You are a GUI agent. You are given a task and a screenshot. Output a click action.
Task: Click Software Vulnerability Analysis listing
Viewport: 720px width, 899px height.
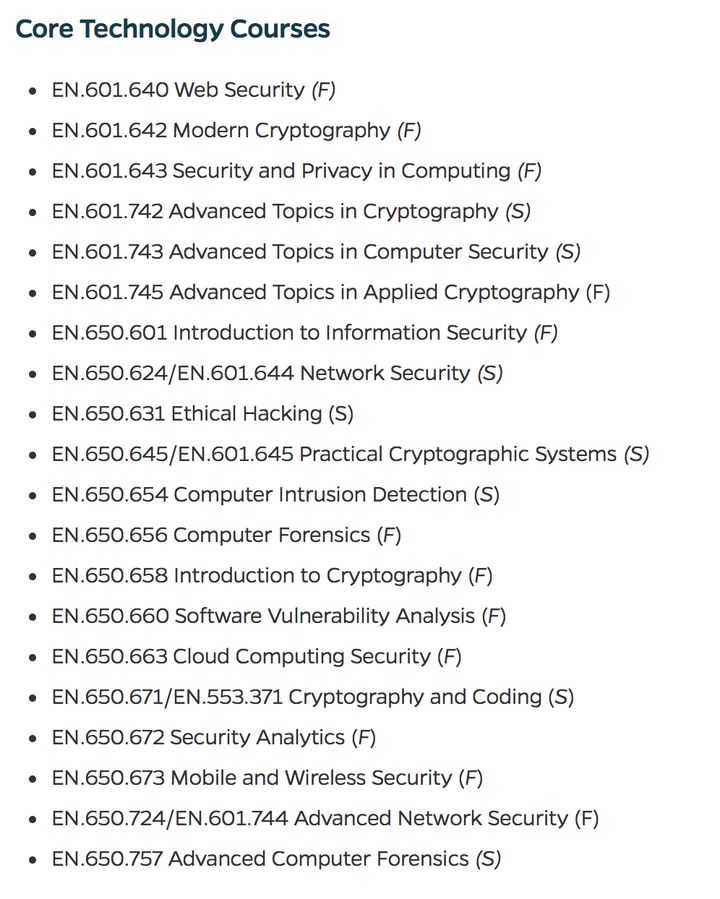[x=278, y=616]
